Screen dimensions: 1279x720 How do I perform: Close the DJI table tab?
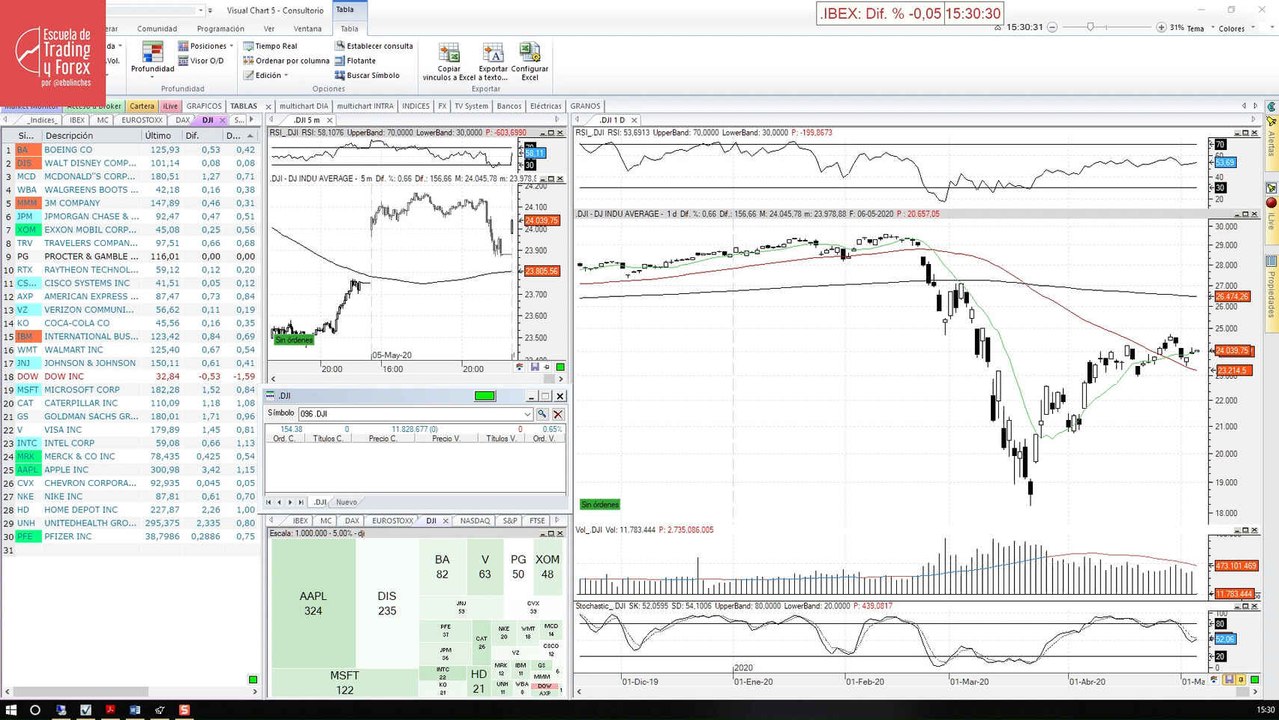tap(222, 120)
